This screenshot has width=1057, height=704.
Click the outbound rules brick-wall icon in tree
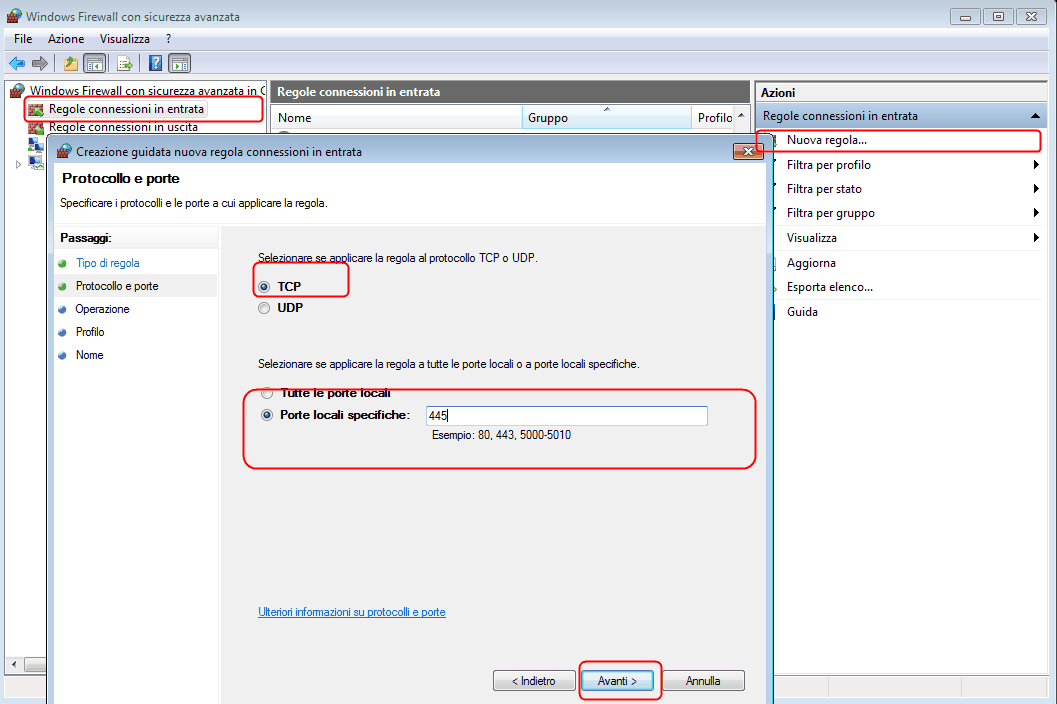(36, 127)
